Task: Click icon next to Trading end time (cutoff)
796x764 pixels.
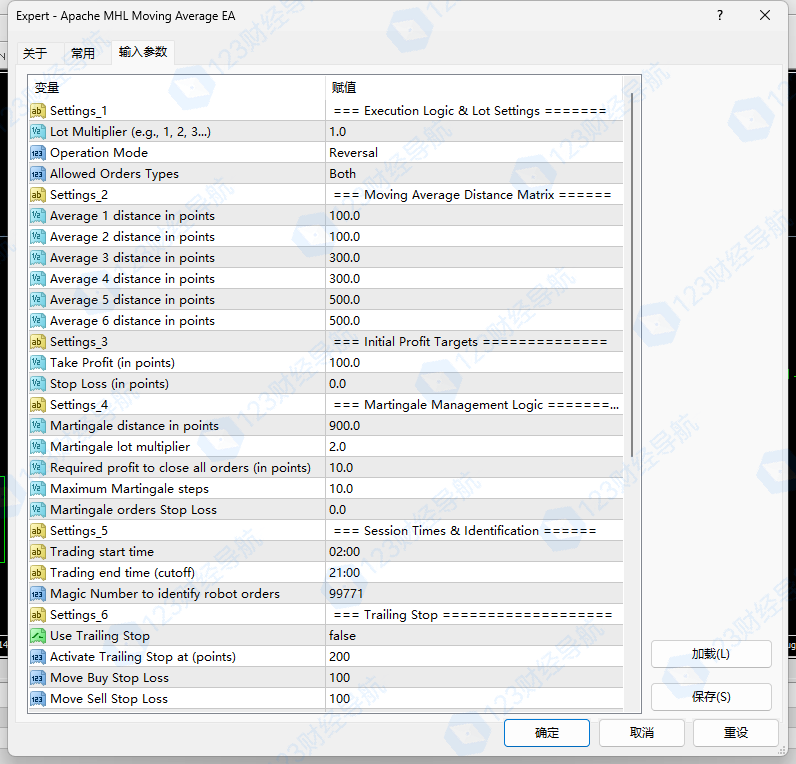Action: 38,573
